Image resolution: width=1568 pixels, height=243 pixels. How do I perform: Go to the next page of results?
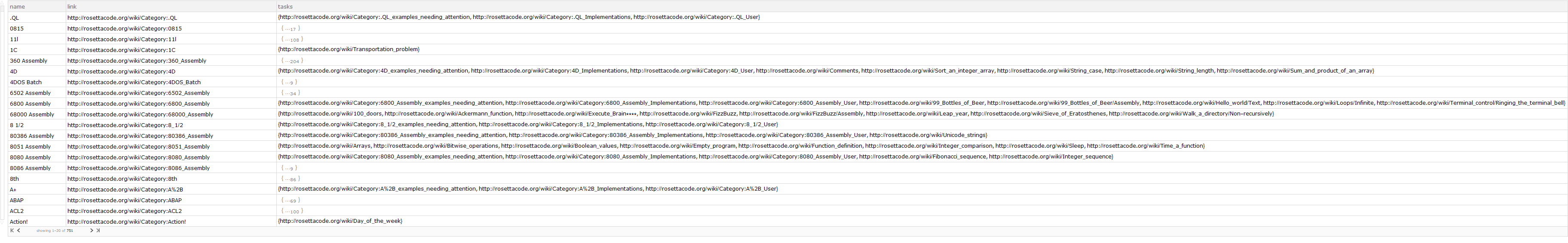pos(91,231)
